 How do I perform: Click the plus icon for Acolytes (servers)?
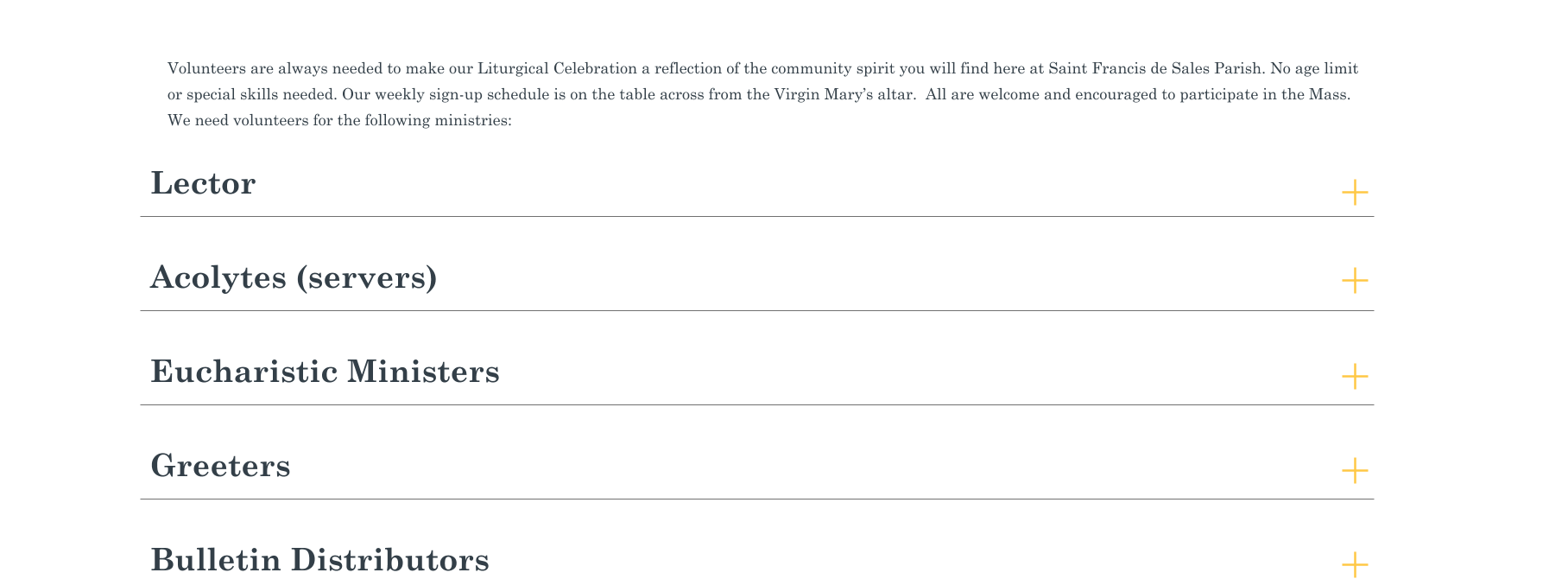pyautogui.click(x=1354, y=281)
